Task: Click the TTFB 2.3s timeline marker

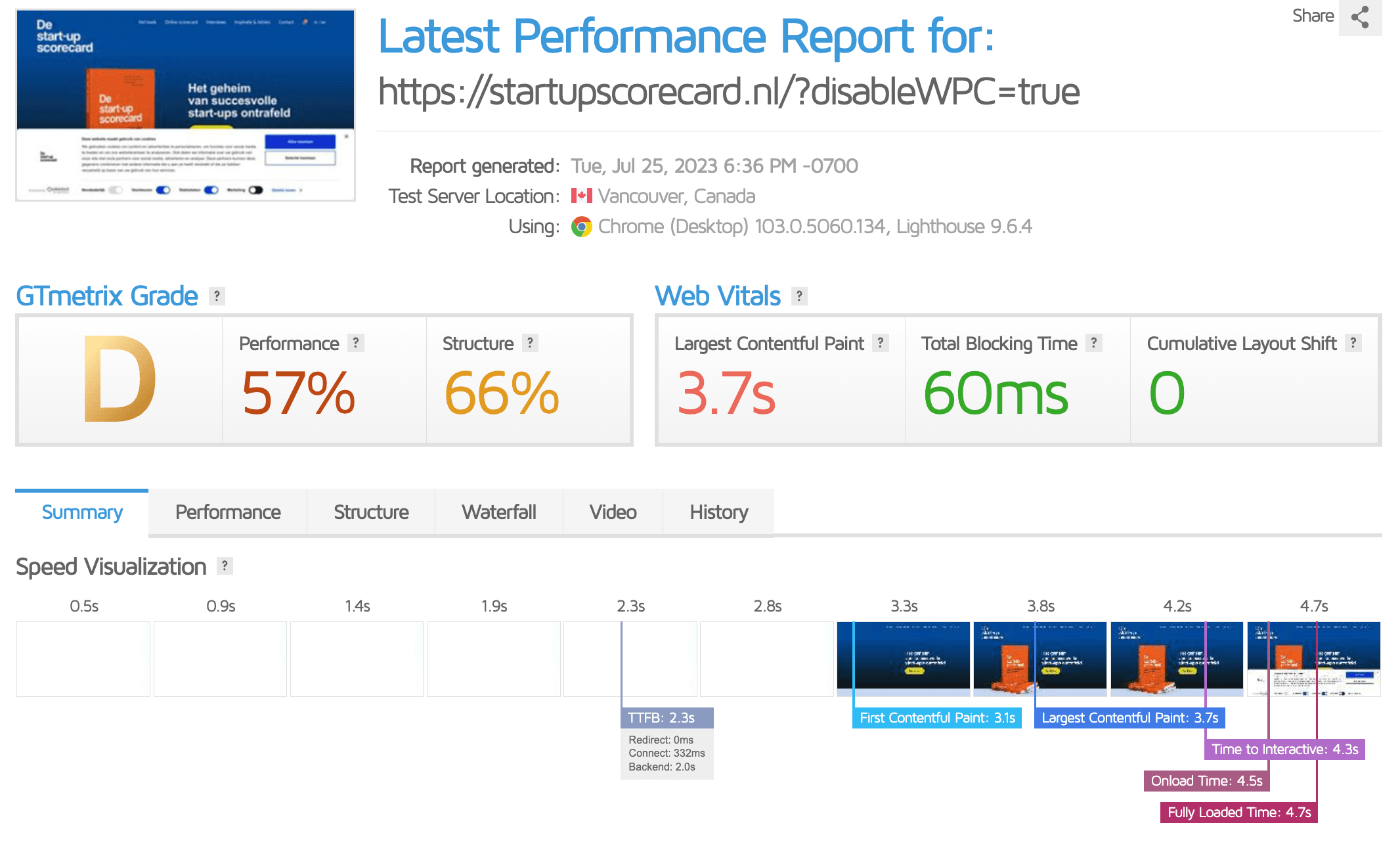Action: click(666, 718)
